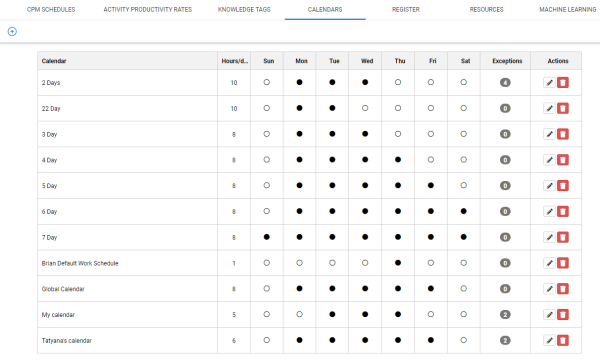
Task: Delete the 3 Day calendar
Action: pyautogui.click(x=563, y=134)
